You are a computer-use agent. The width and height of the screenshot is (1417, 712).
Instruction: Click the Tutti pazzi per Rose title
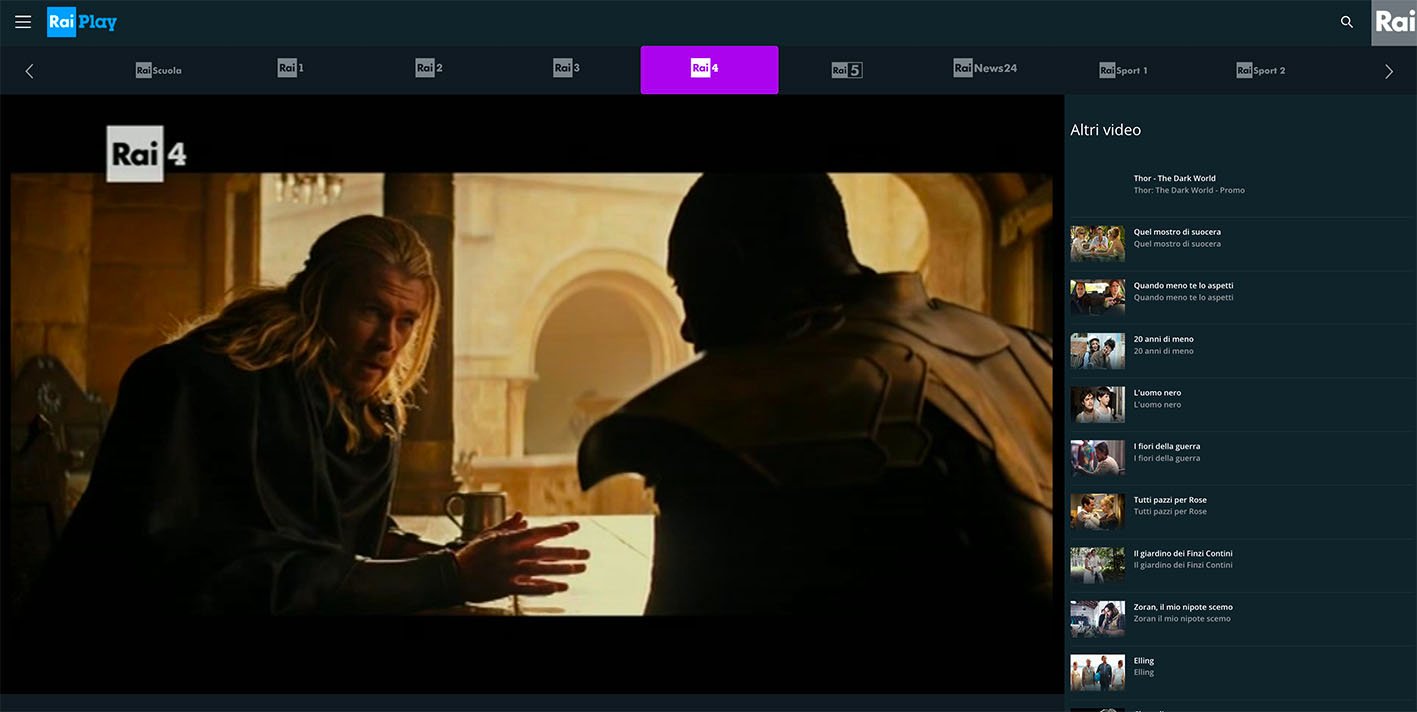[x=1170, y=500]
